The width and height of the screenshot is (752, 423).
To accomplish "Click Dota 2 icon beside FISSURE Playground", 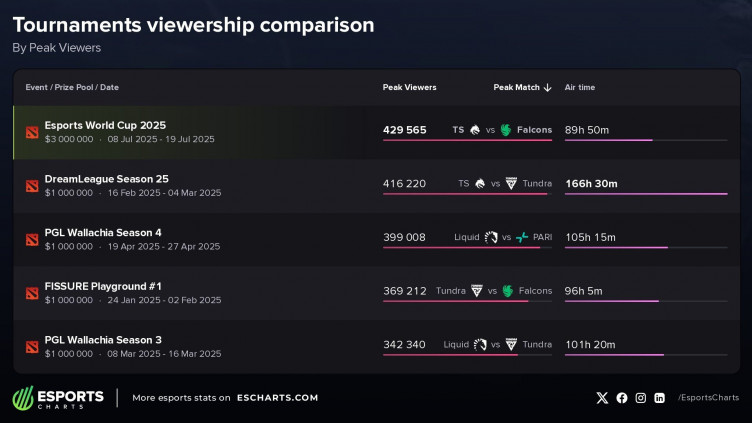I will click(x=31, y=293).
